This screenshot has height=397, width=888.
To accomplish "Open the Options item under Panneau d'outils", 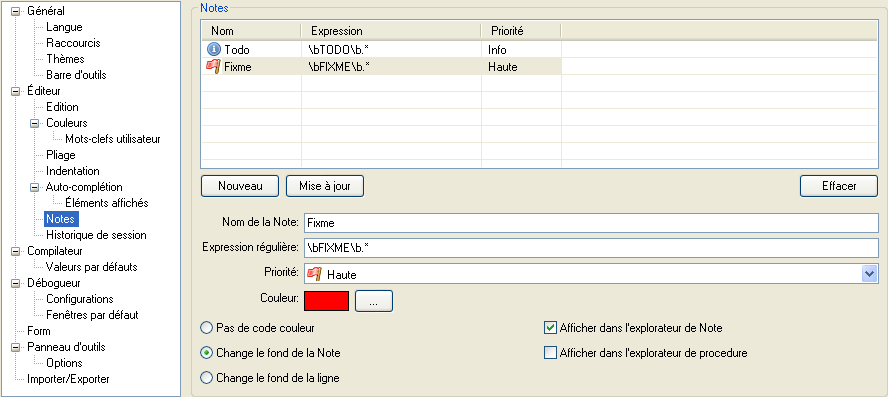I will click(65, 363).
